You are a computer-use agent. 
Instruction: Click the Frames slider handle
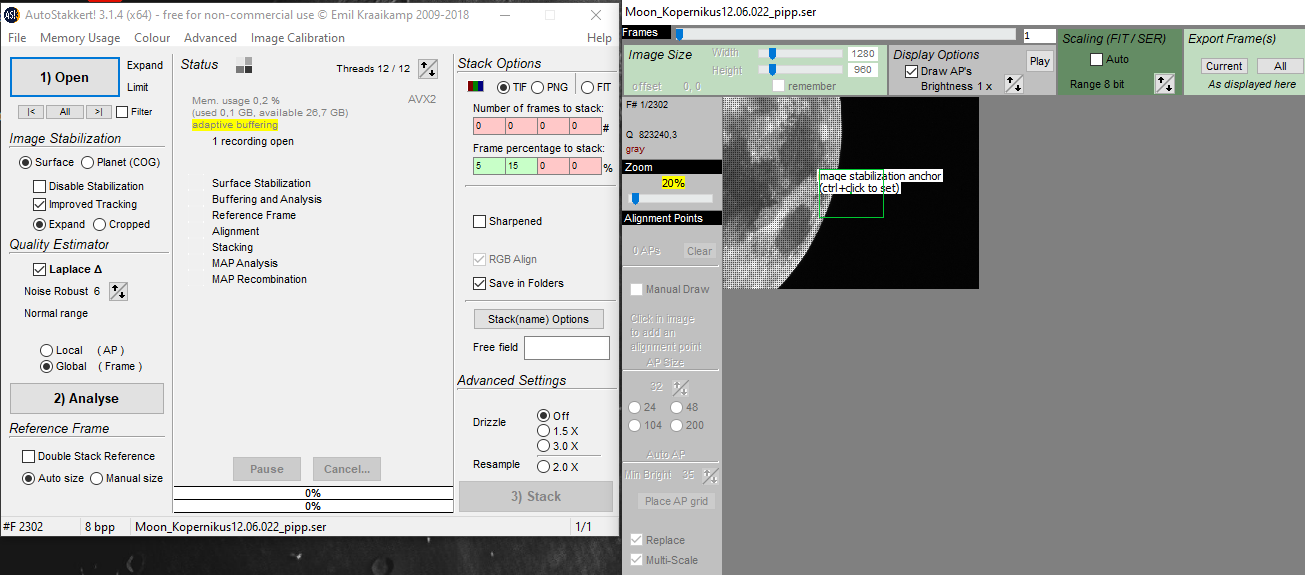(x=679, y=34)
